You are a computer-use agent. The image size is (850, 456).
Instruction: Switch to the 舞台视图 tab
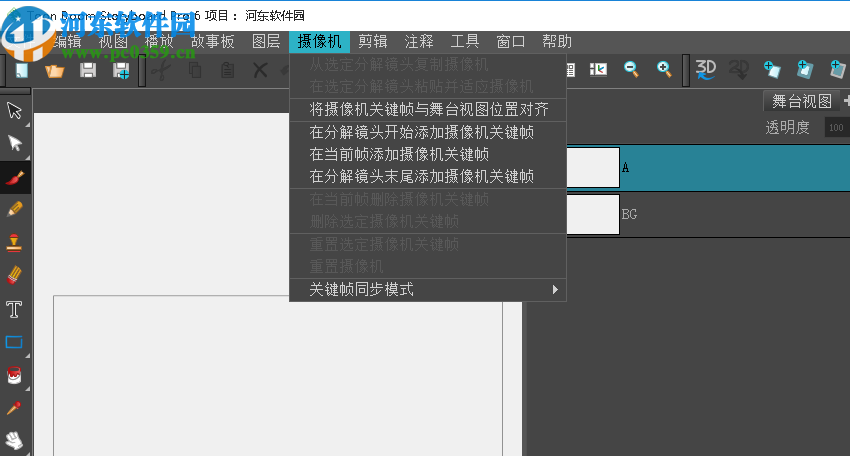click(x=802, y=101)
